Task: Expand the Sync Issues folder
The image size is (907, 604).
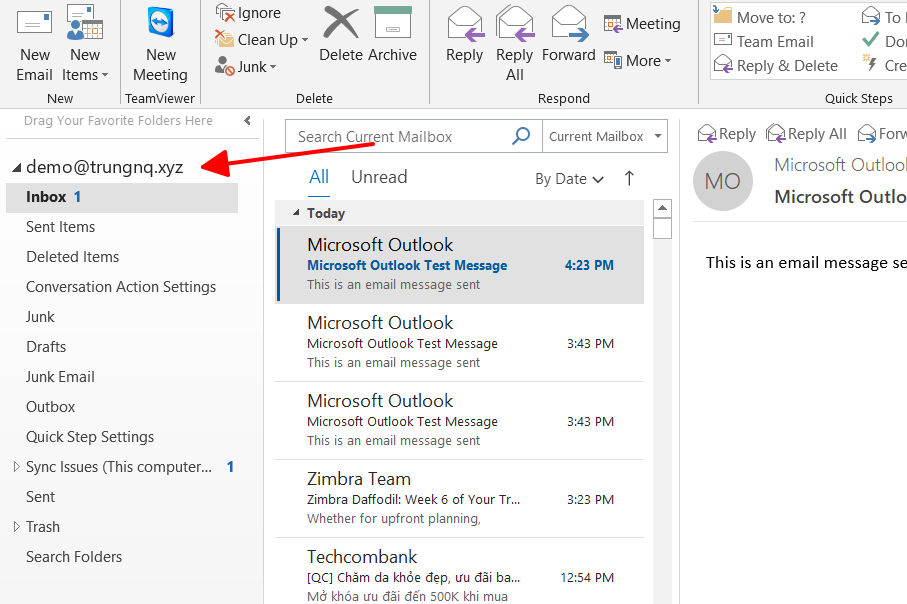Action: [x=16, y=466]
